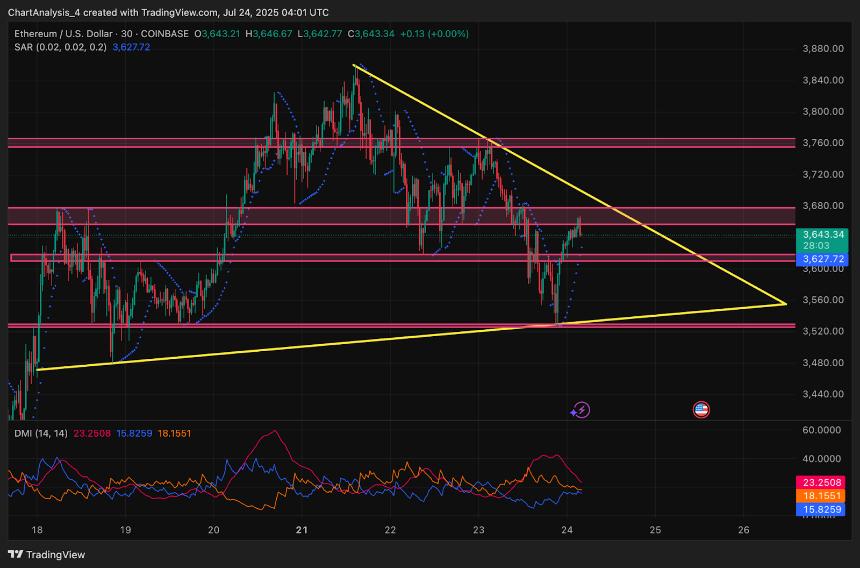Click date 21 on the time axis
The image size is (860, 568).
tap(301, 530)
